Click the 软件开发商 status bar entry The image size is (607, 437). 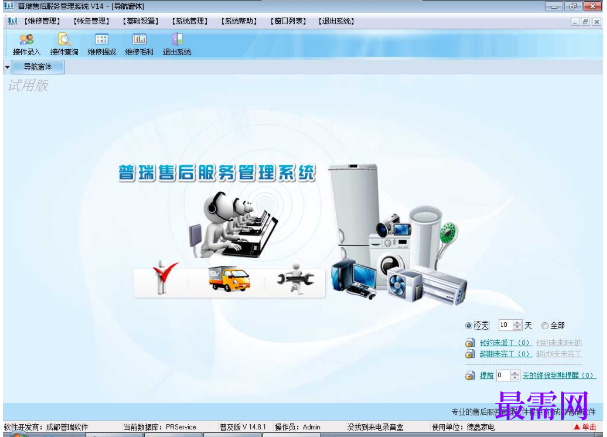[x=46, y=427]
